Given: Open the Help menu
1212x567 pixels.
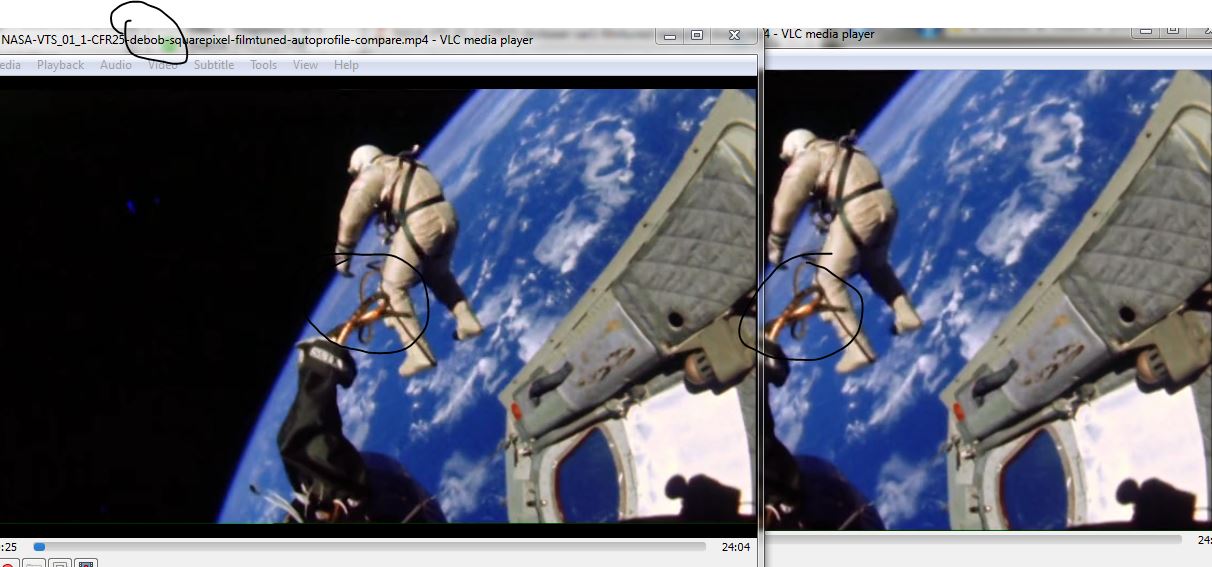Looking at the screenshot, I should click(x=346, y=65).
